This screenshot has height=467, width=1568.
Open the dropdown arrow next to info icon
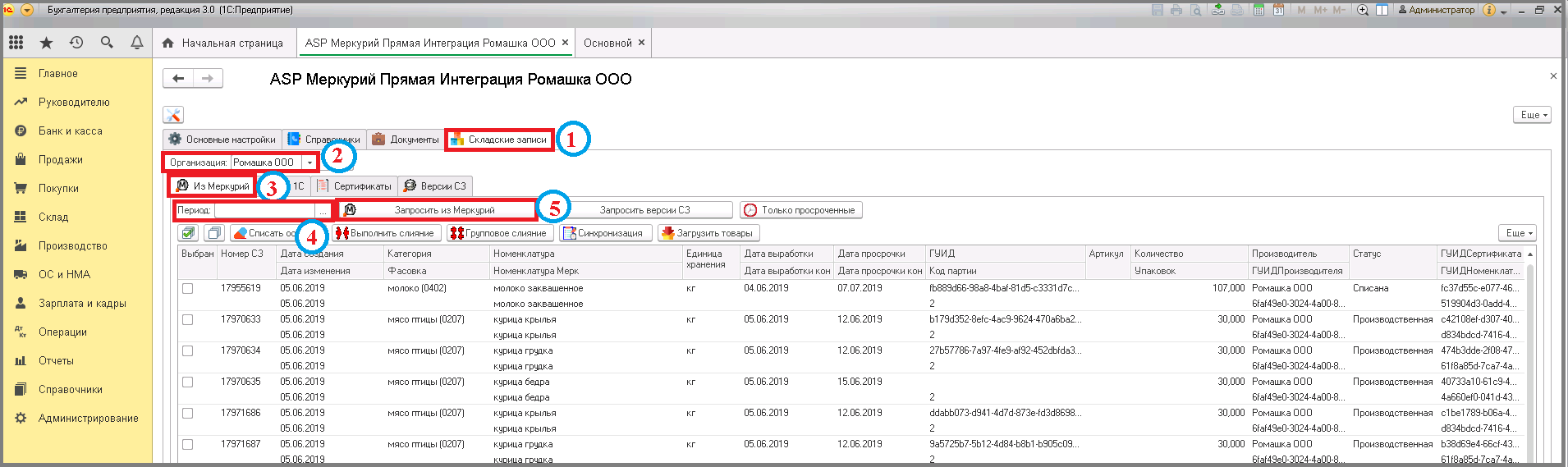click(1504, 11)
